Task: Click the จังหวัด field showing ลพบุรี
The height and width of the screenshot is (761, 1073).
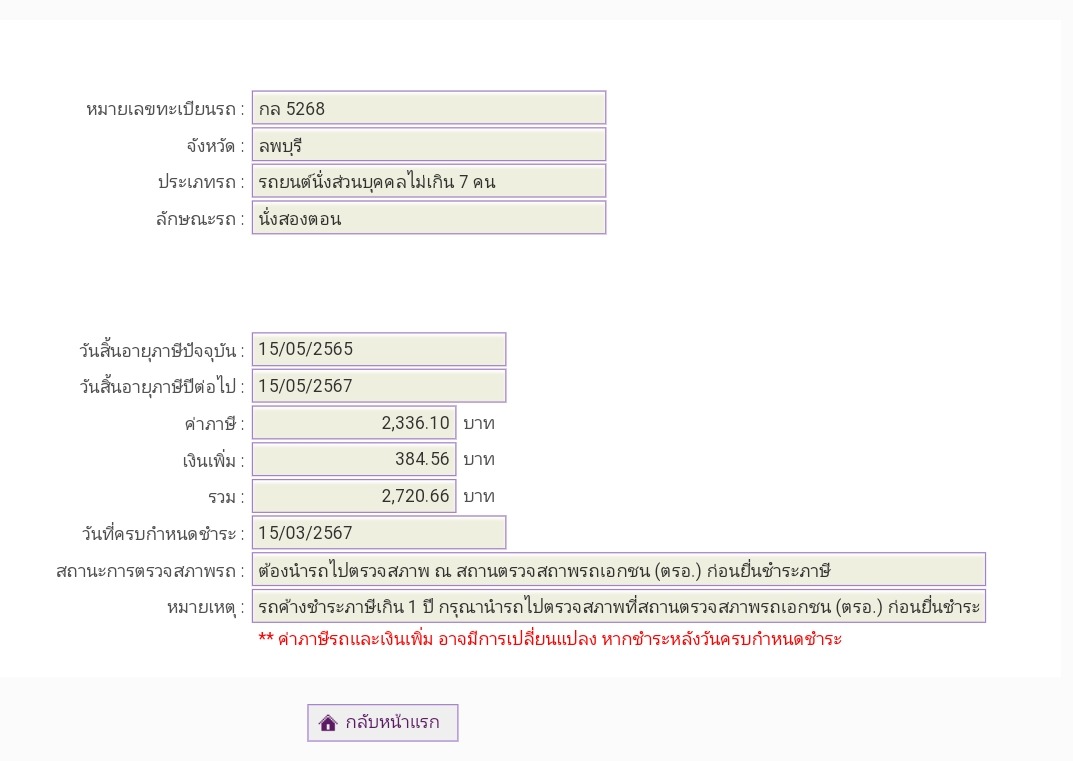Action: [429, 145]
